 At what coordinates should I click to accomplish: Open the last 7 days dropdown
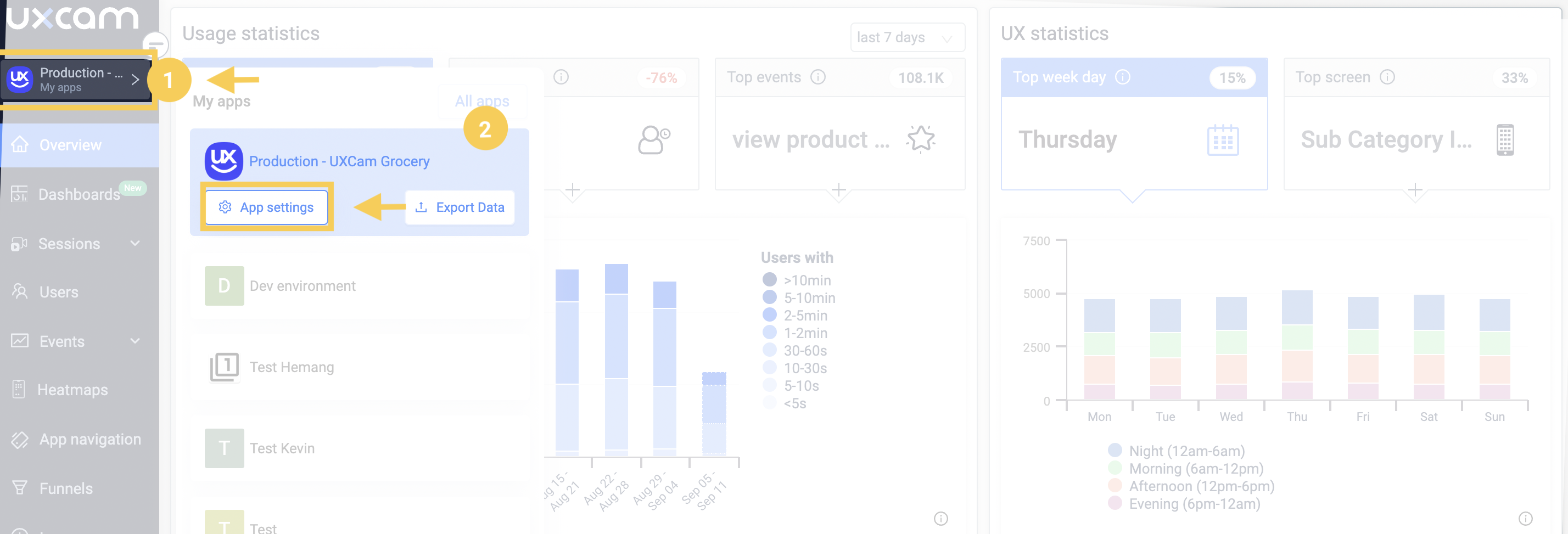point(907,38)
